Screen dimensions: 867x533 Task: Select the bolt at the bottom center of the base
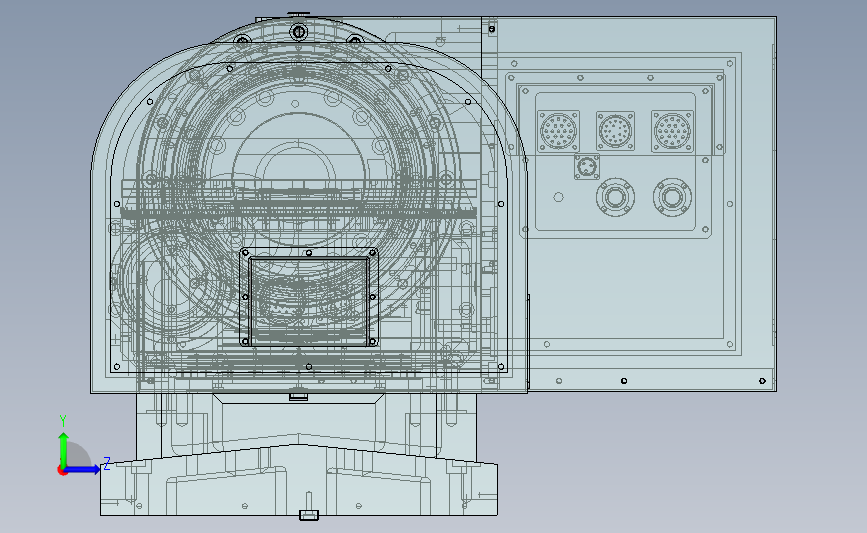coord(309,515)
